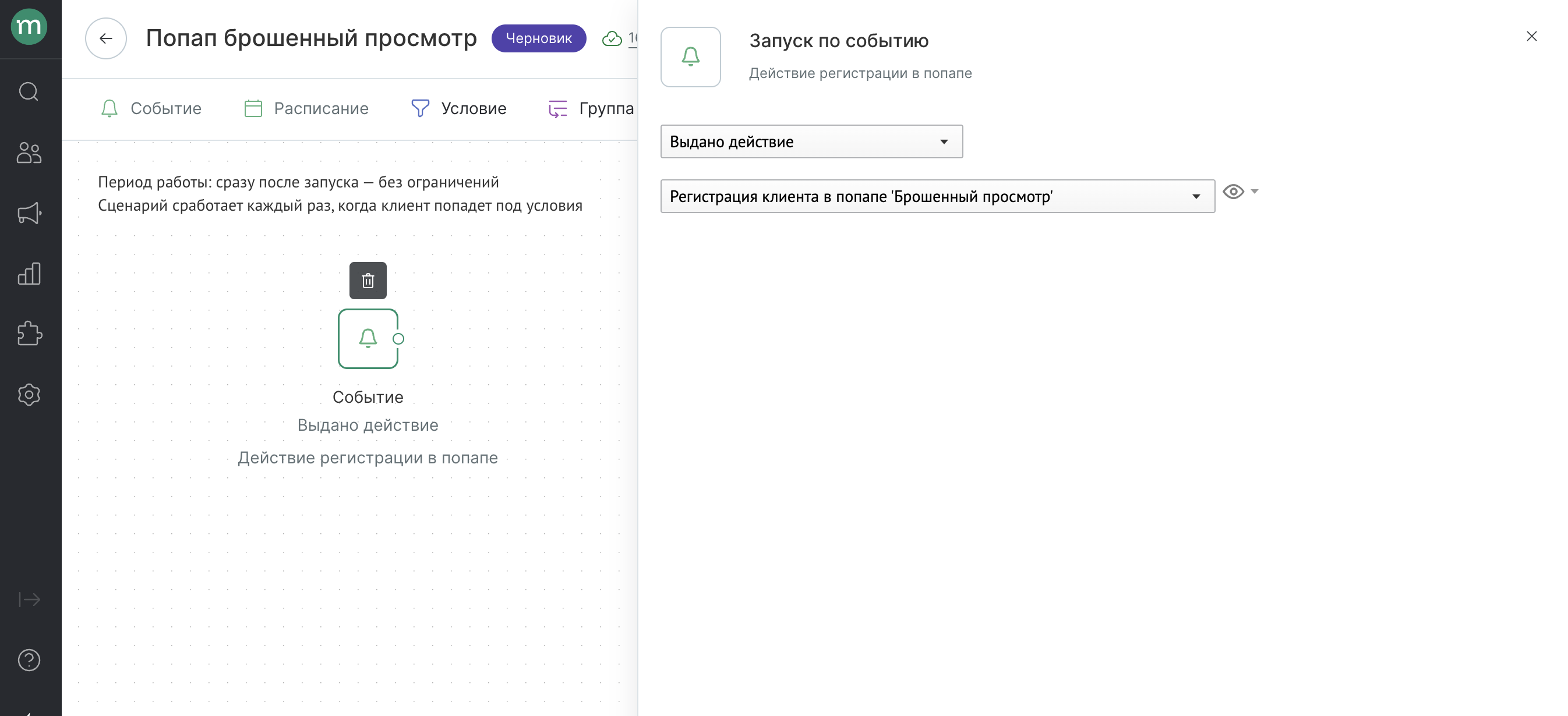Click the eye preview icon
This screenshot has width=1568, height=716.
[x=1233, y=192]
